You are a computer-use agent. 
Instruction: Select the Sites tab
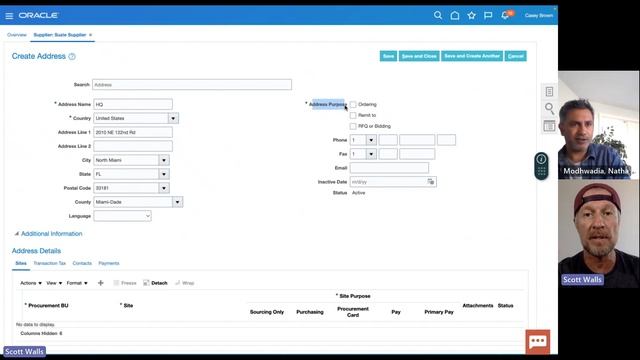pos(21,263)
